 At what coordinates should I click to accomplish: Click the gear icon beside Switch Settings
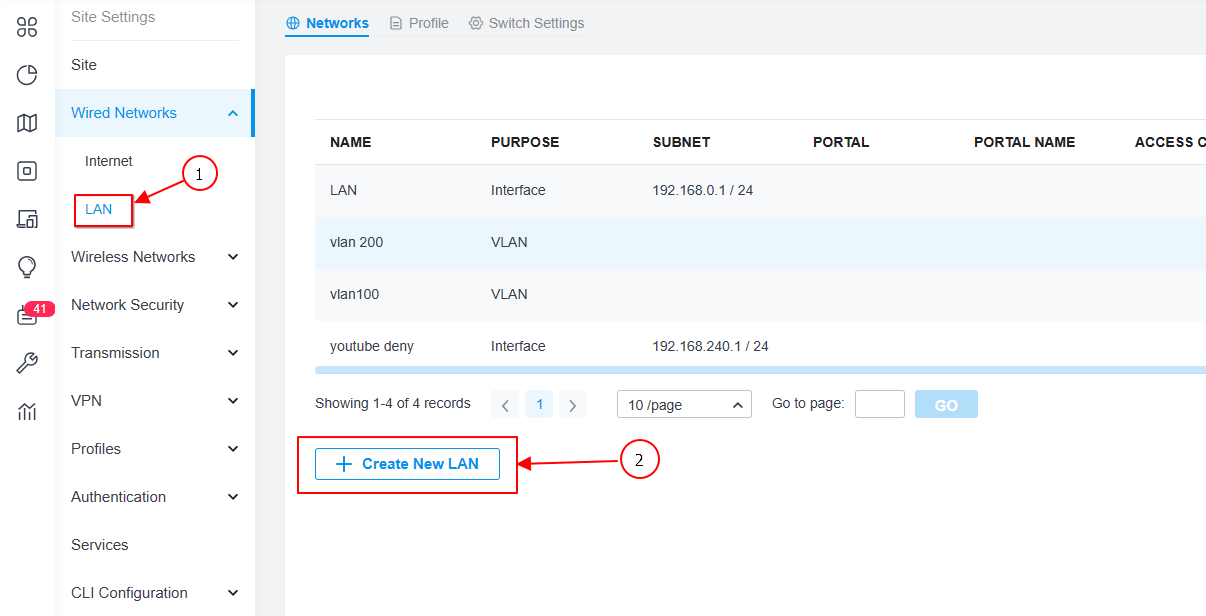coord(476,23)
